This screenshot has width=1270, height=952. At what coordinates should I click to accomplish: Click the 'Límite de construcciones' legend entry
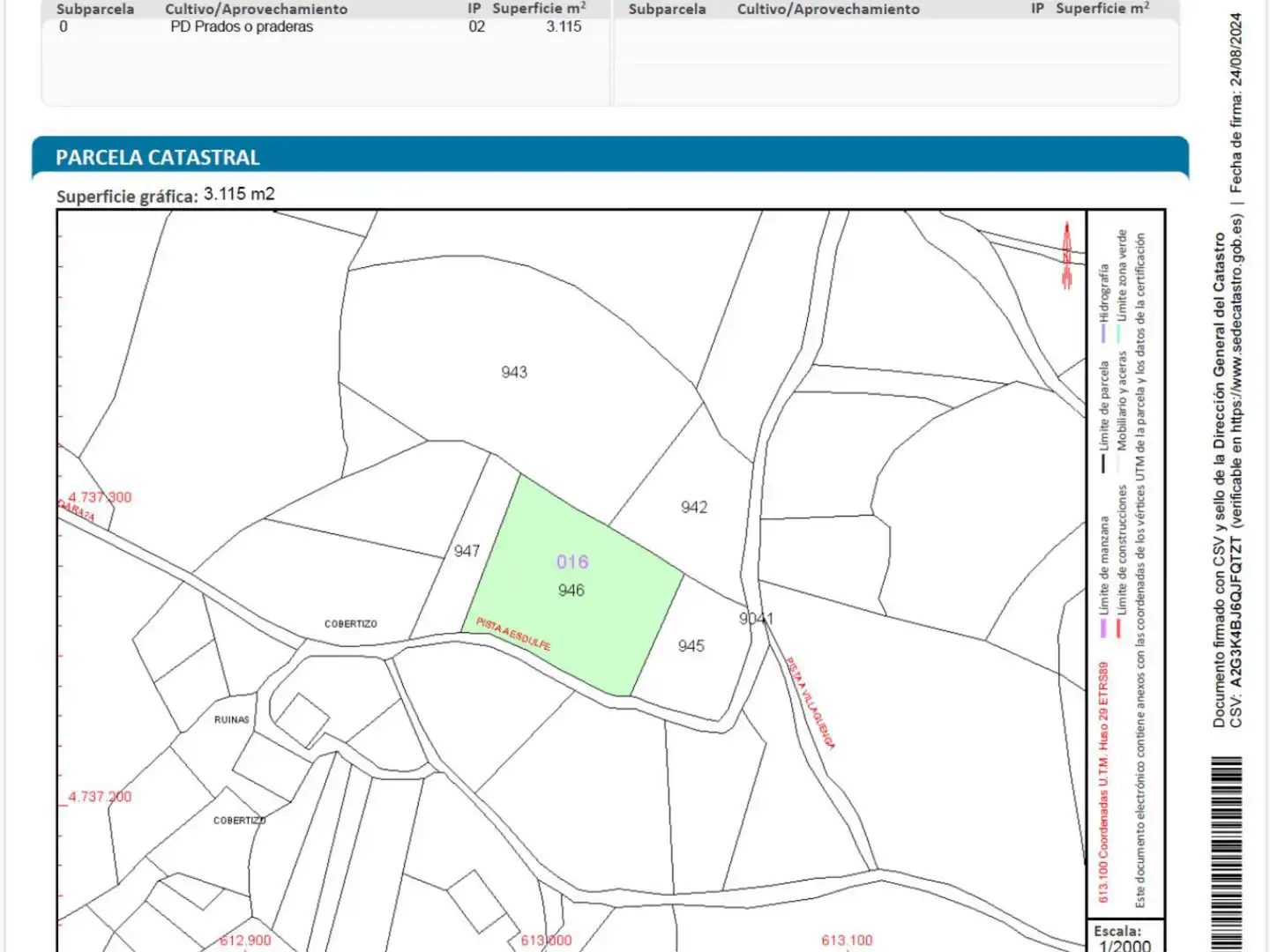point(1122,562)
